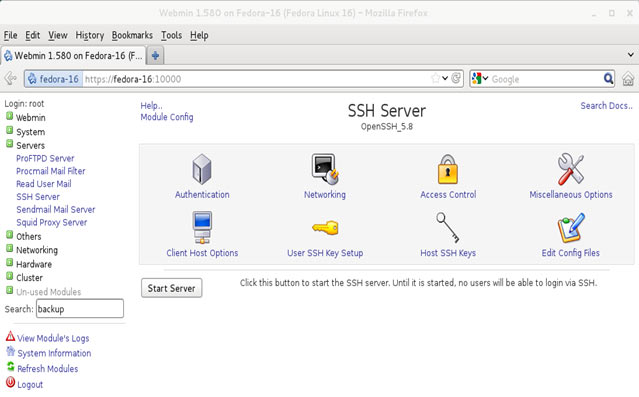The image size is (639, 397).
Task: Open the View menu
Action: coord(58,35)
